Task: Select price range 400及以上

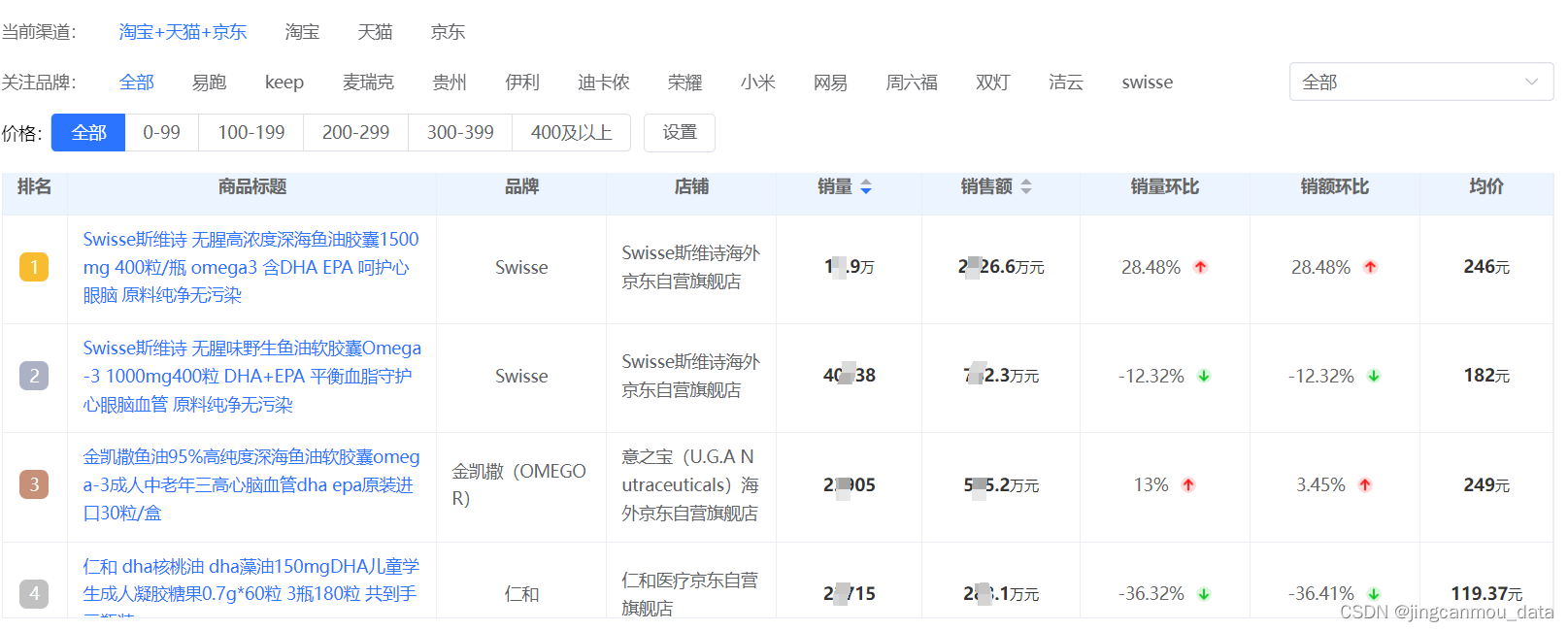Action: coord(572,133)
